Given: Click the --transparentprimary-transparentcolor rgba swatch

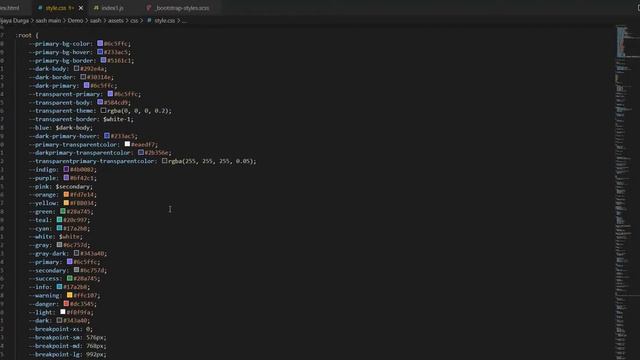Looking at the screenshot, I should point(164,161).
